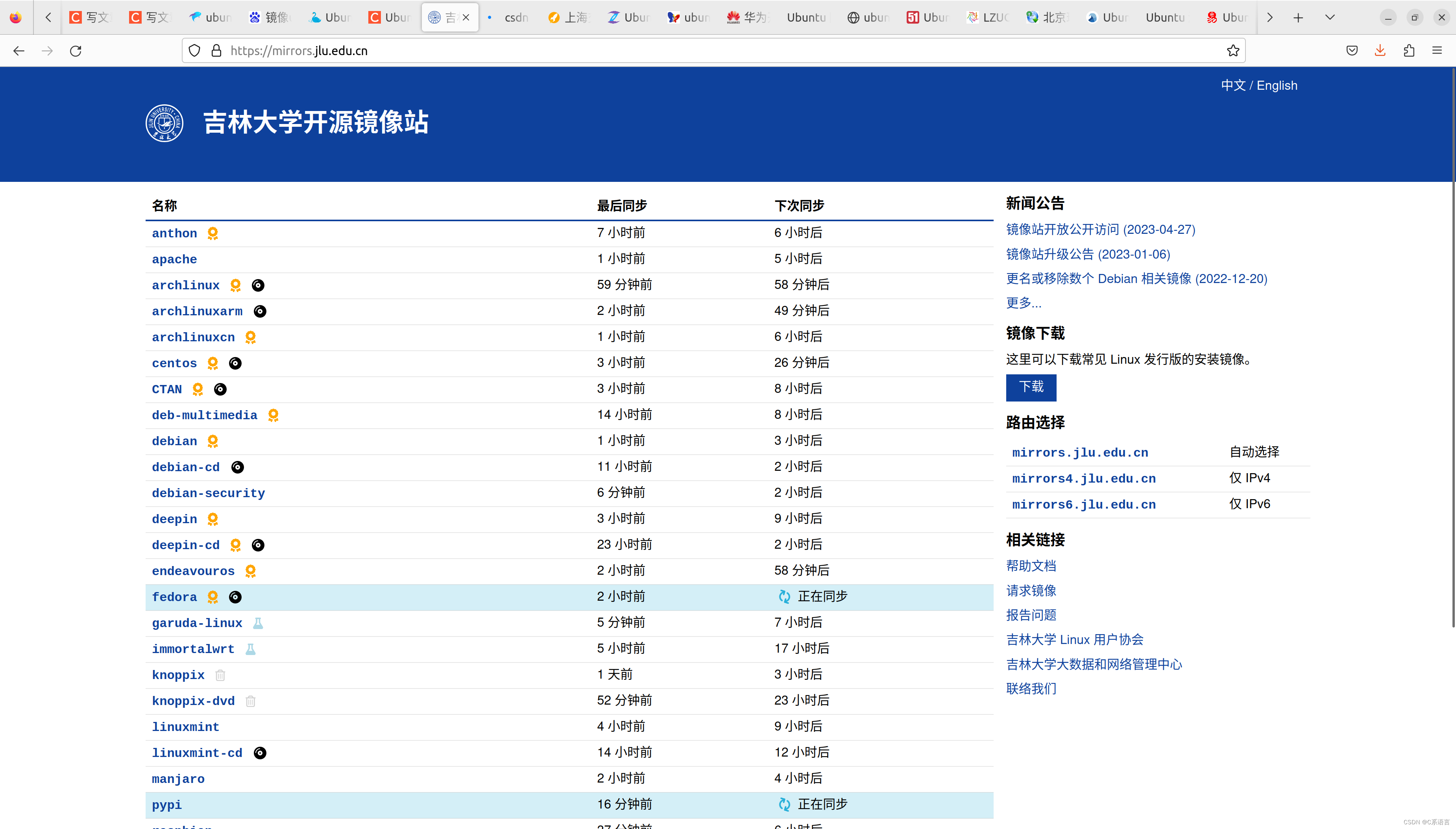Open the extensions puzzle icon
This screenshot has width=1456, height=829.
click(1409, 51)
